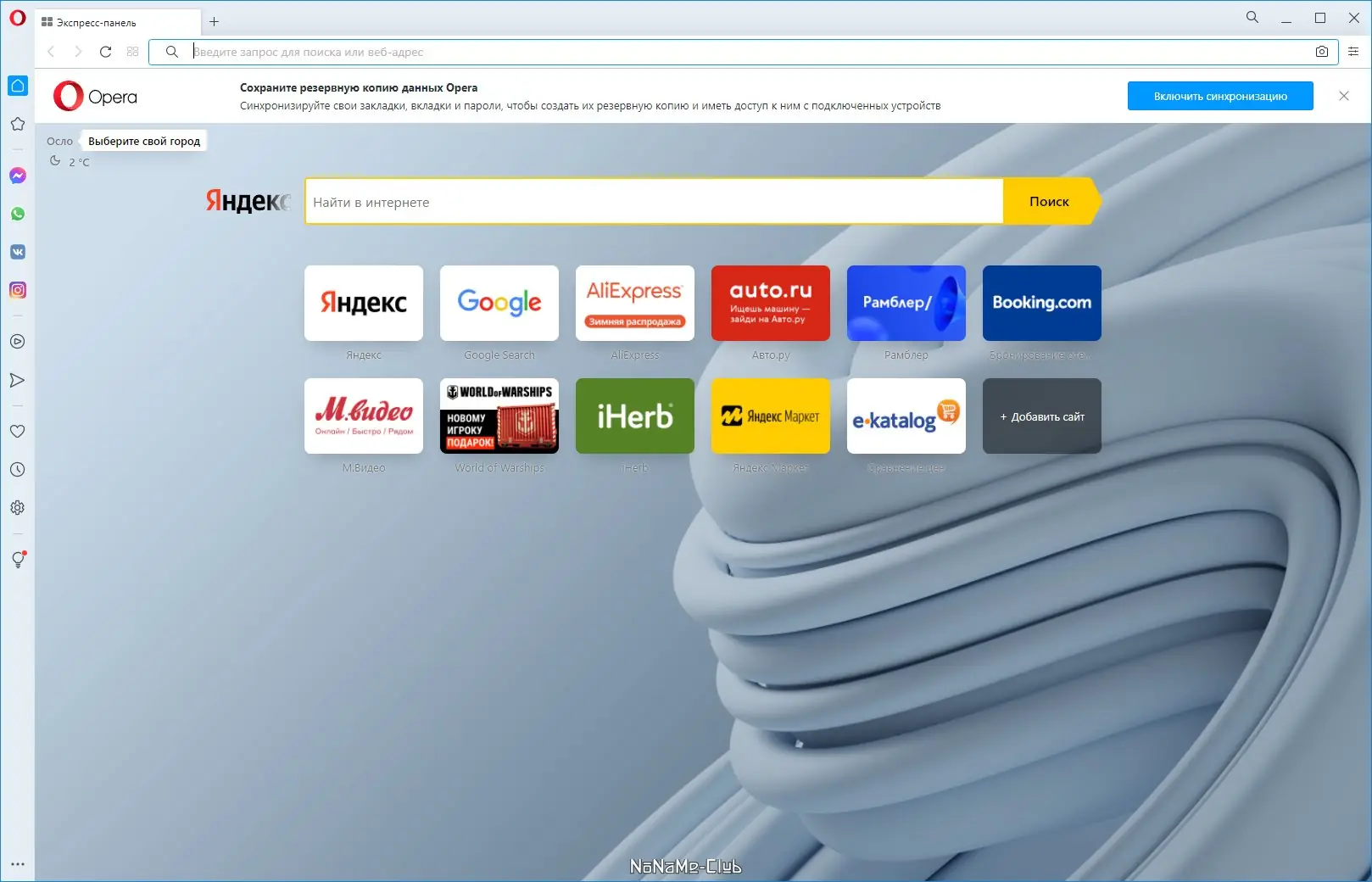Image resolution: width=1372 pixels, height=882 pixels.
Task: Open a new tab with plus button
Action: [x=214, y=22]
